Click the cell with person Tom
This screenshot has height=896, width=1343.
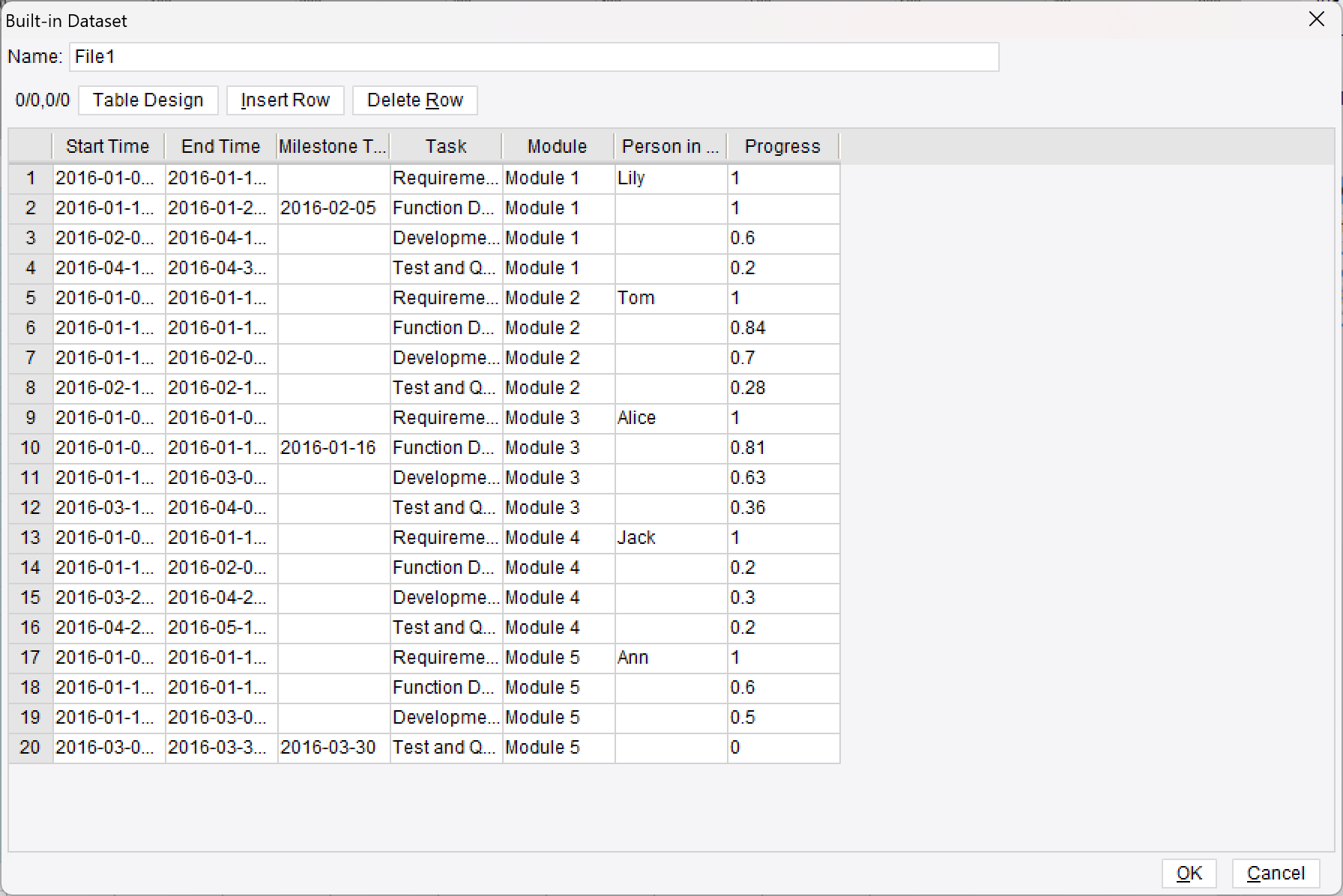click(x=669, y=298)
